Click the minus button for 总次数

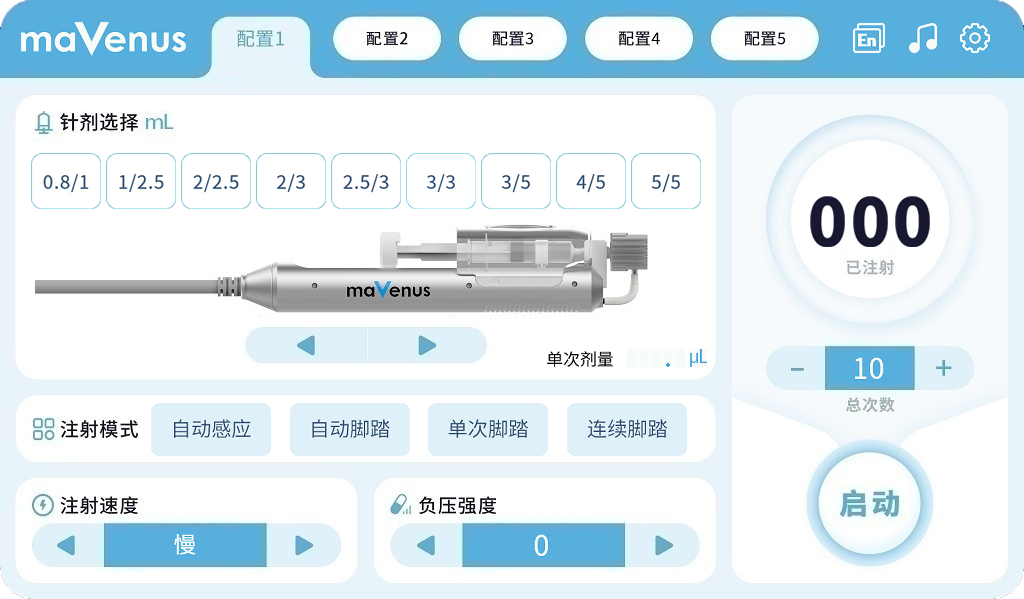point(797,368)
